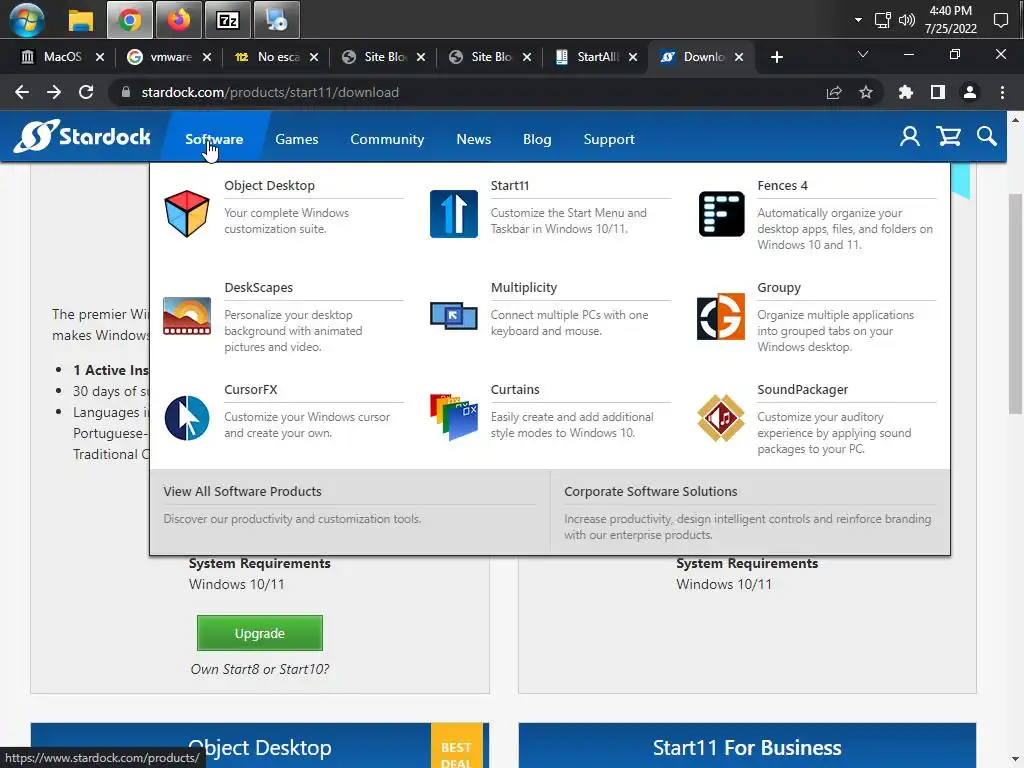Close the vmware tab
The image size is (1024, 768).
(207, 57)
